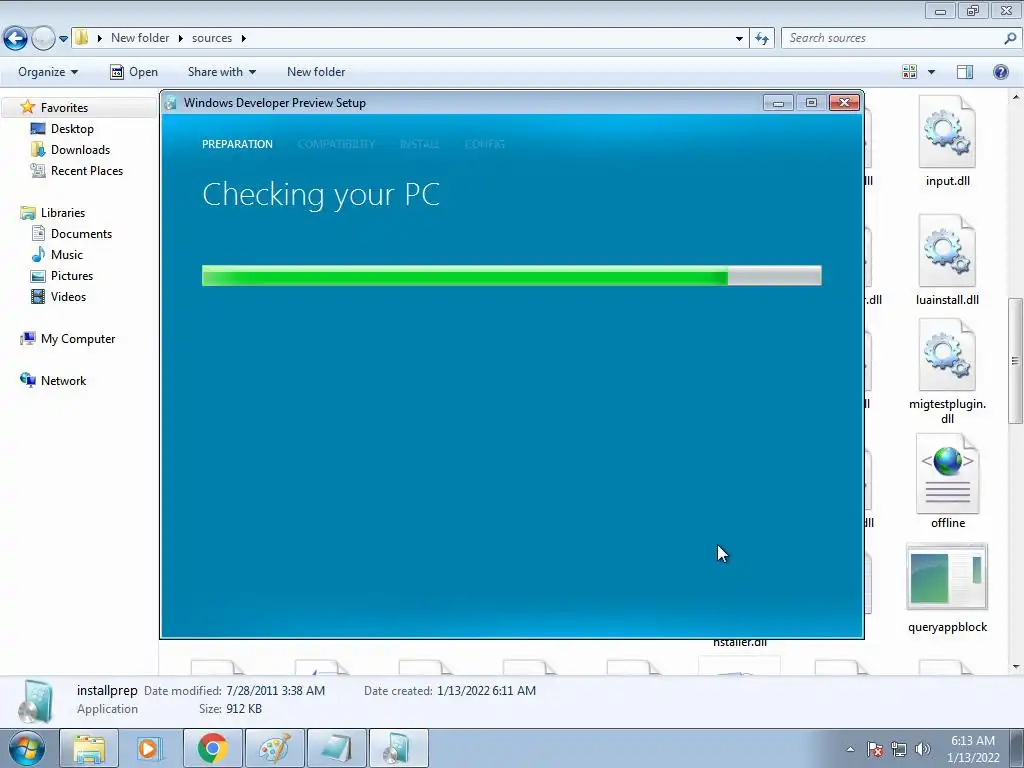Viewport: 1024px width, 768px height.
Task: Open the Videos library
Action: point(68,296)
